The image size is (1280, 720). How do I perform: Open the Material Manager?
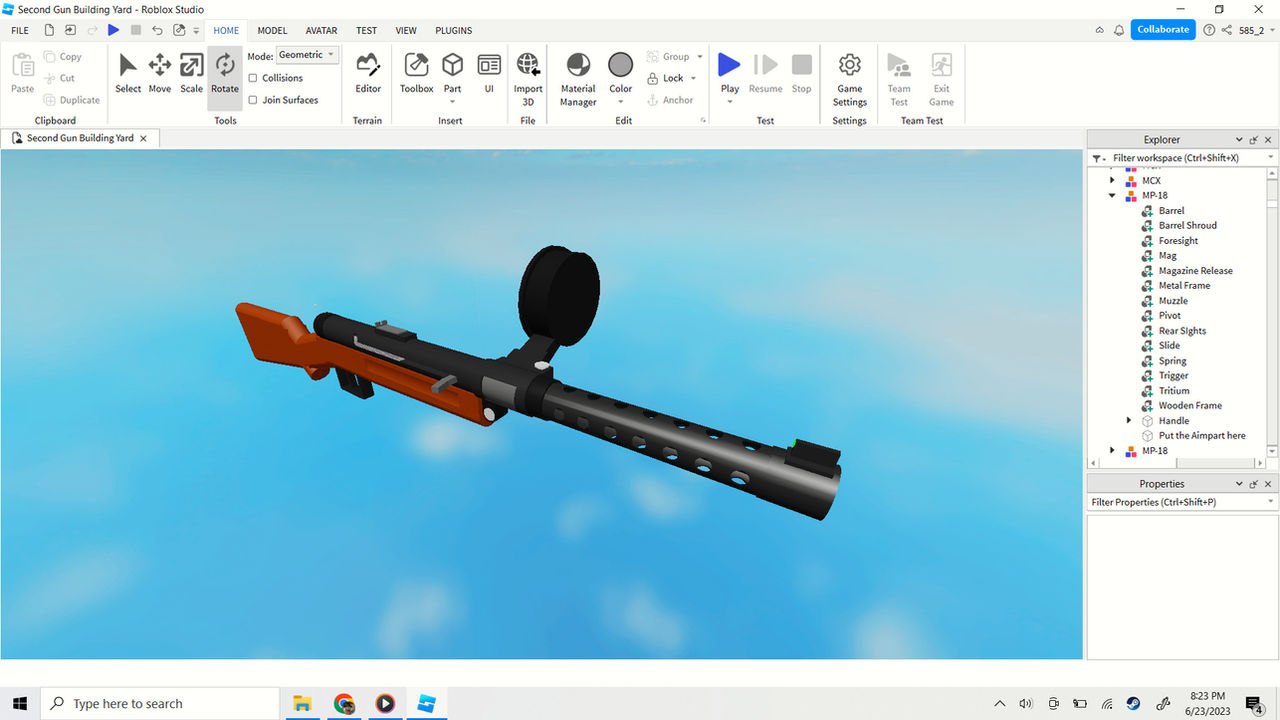pyautogui.click(x=578, y=80)
